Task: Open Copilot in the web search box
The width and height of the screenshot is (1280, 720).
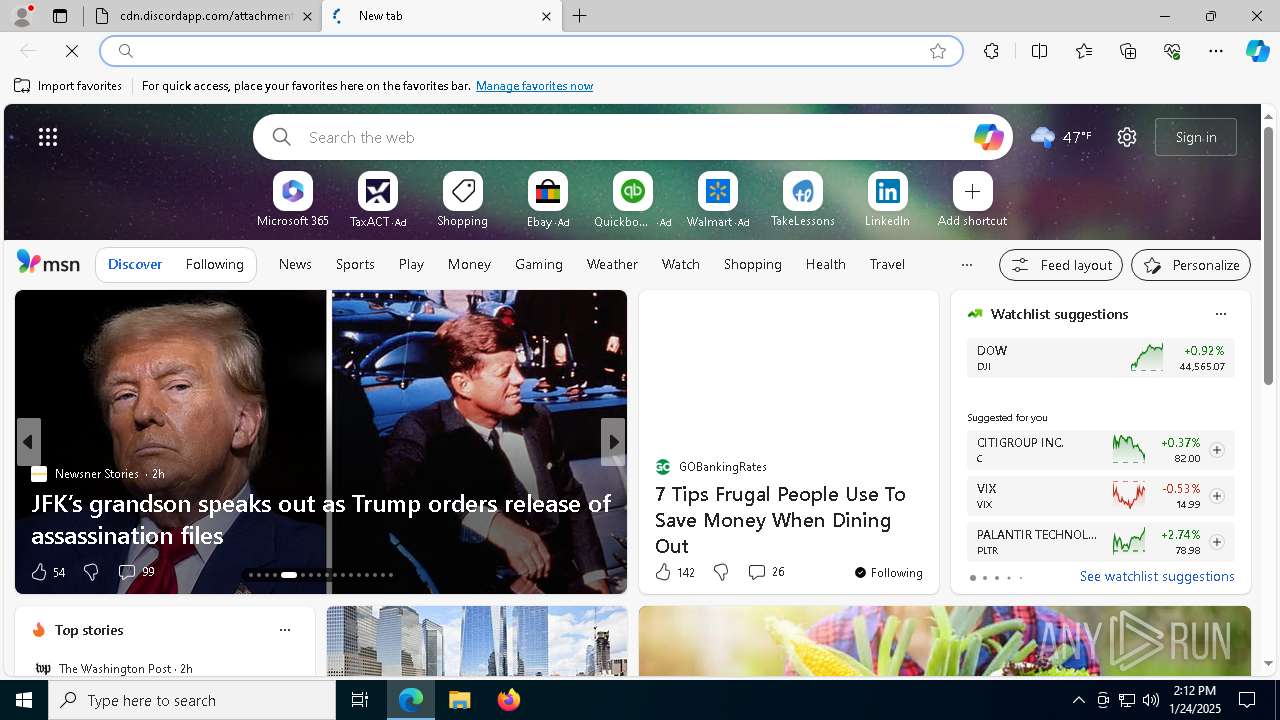Action: 988,137
